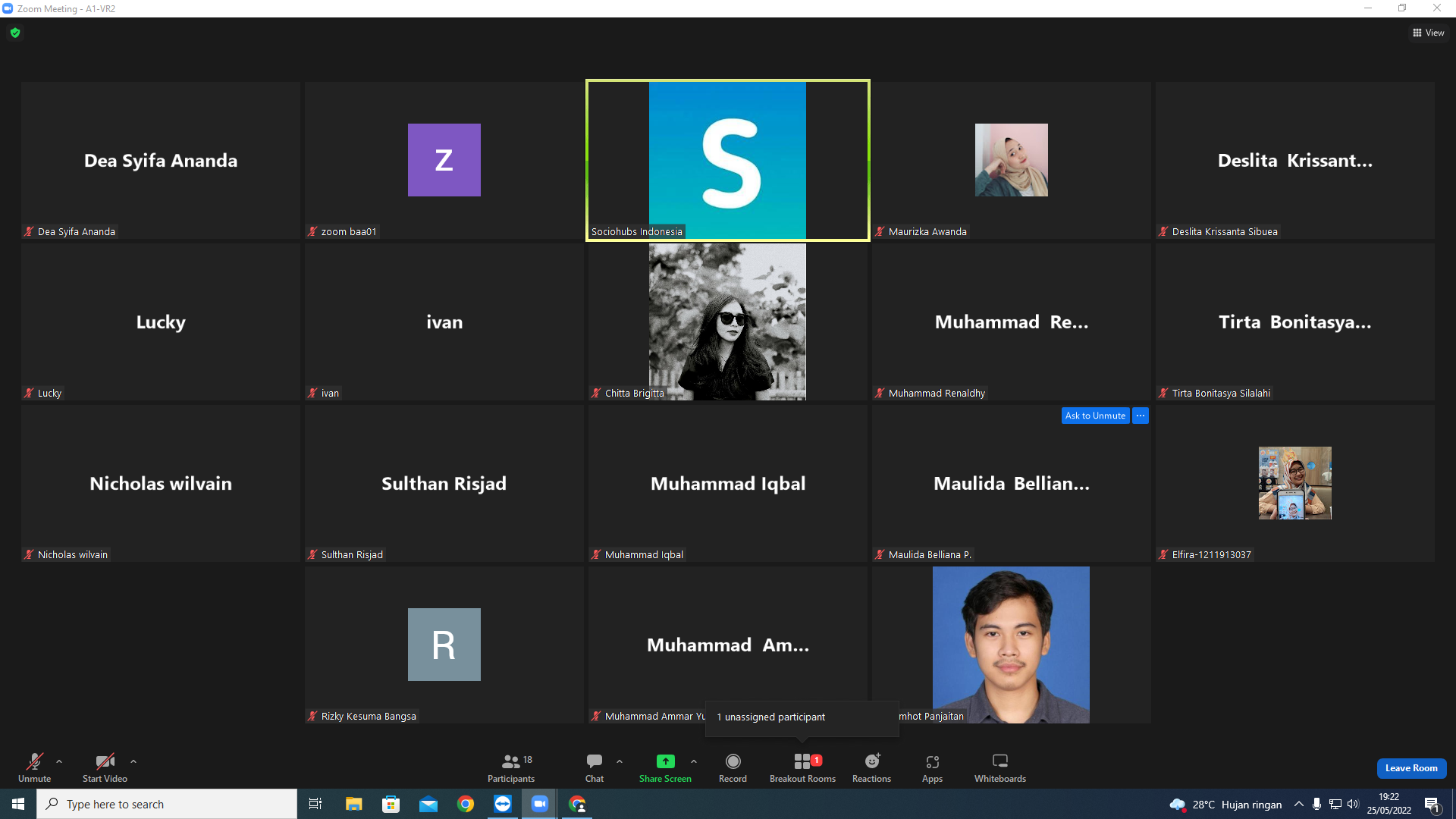This screenshot has width=1456, height=819.
Task: Open Microsoft Store from the taskbar
Action: (x=391, y=804)
